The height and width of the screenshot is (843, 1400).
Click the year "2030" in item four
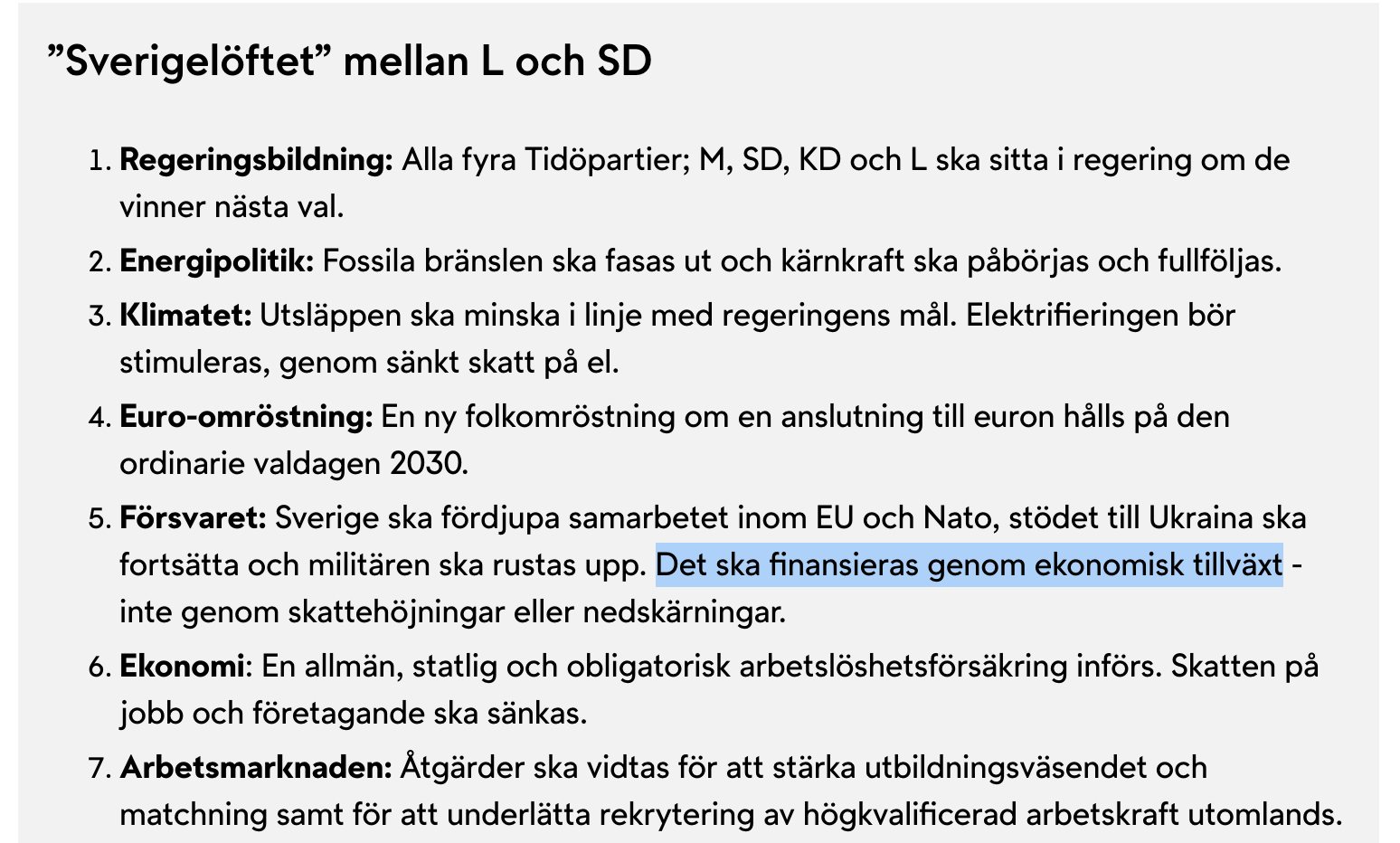[430, 464]
